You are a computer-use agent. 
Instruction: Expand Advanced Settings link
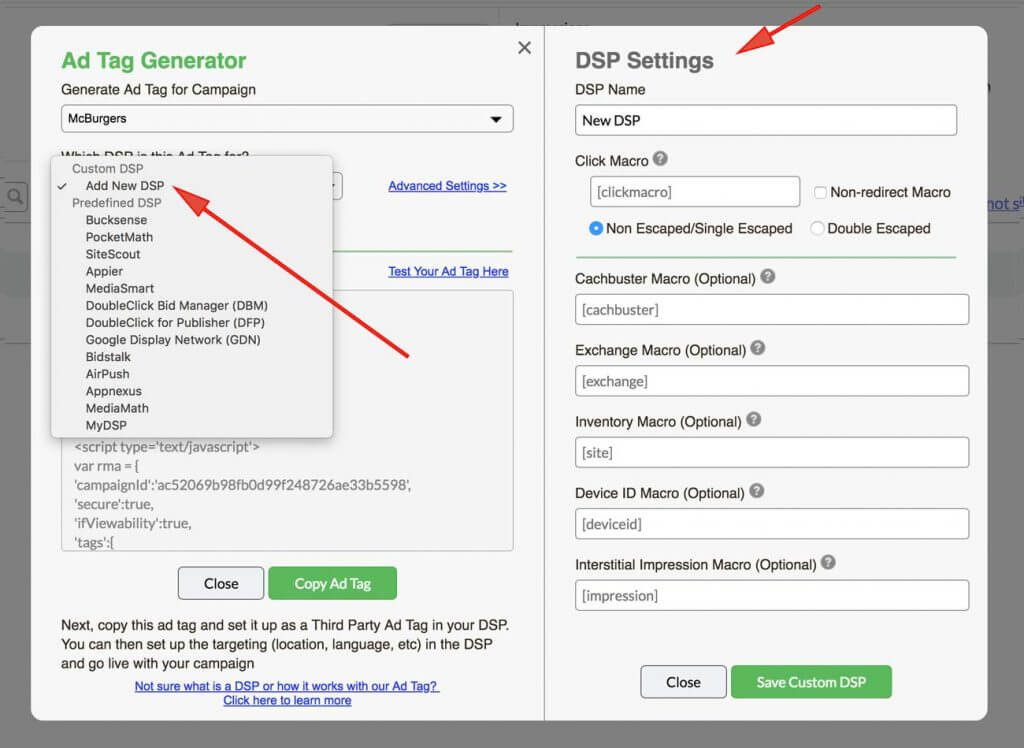tap(447, 186)
